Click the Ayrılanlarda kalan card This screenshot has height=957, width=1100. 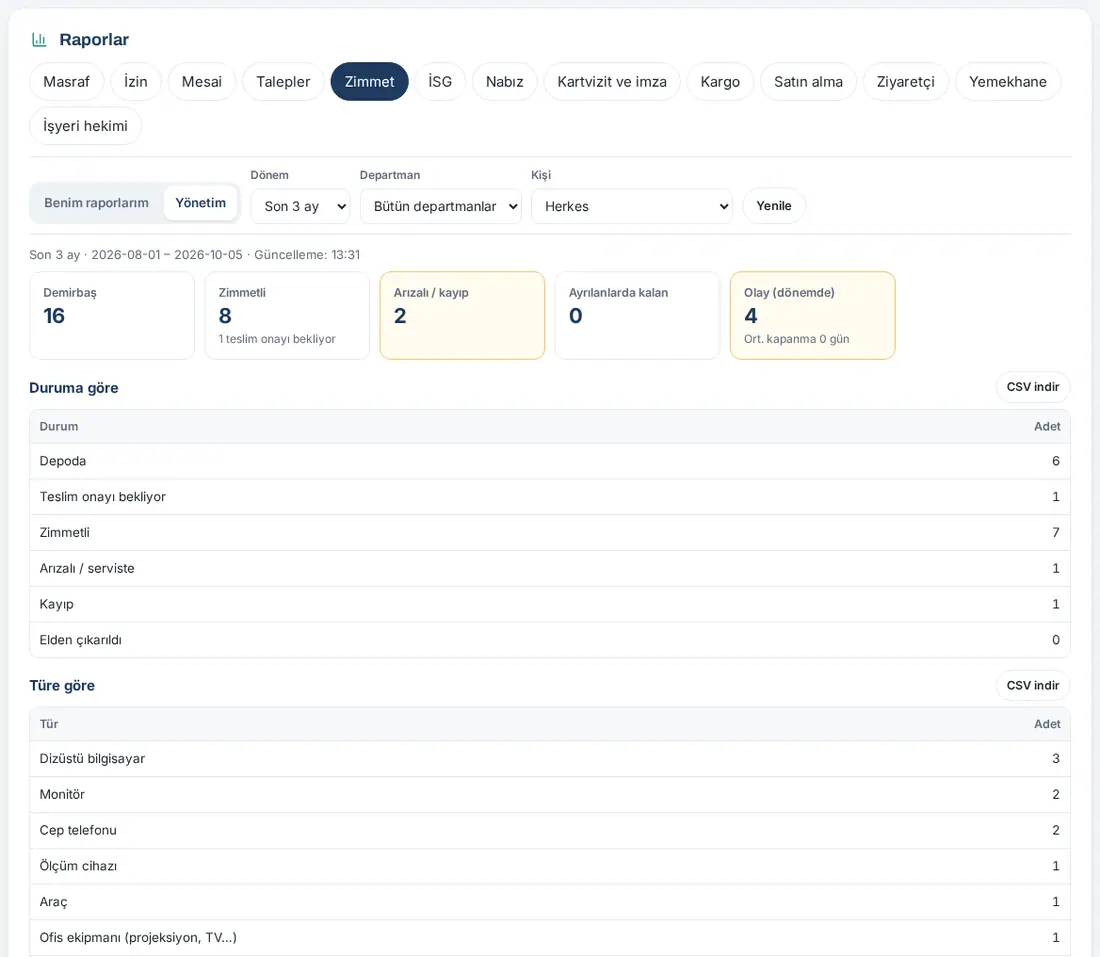637,316
